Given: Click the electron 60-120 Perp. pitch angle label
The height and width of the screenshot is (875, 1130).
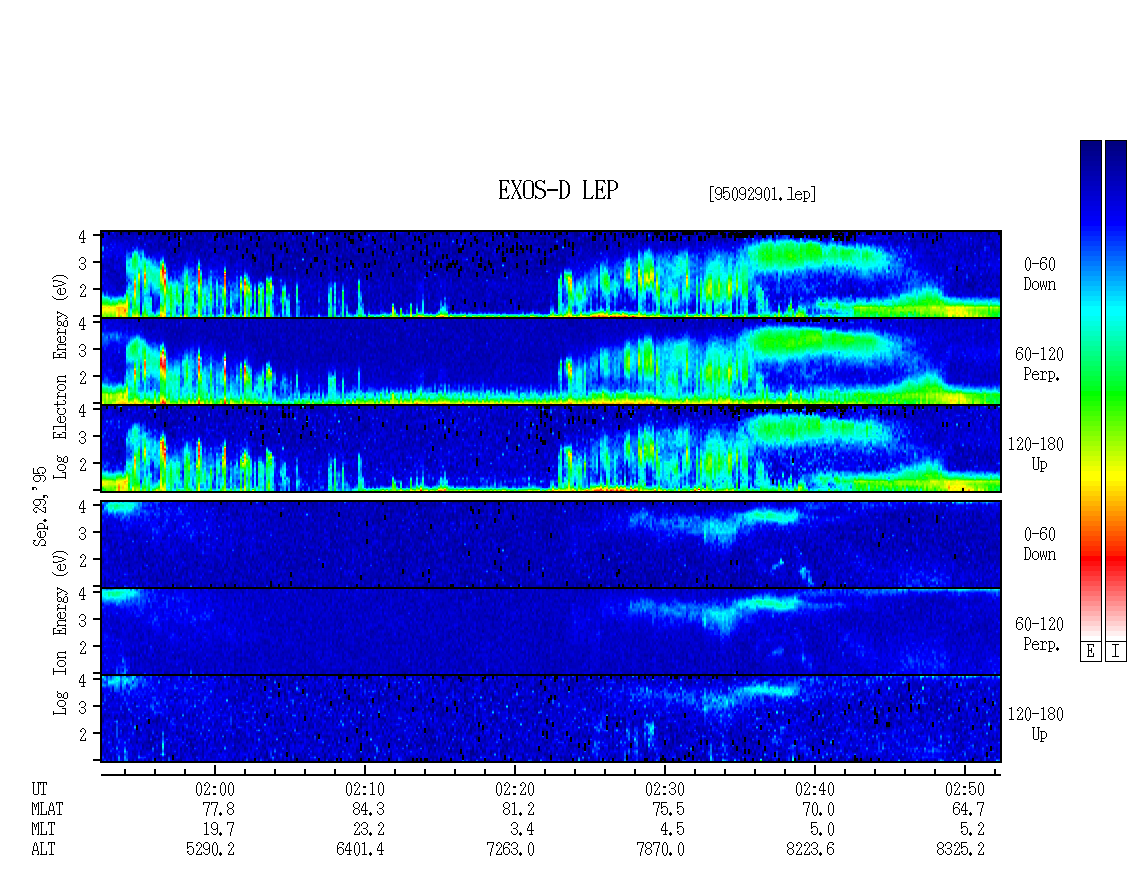Looking at the screenshot, I should [1039, 364].
